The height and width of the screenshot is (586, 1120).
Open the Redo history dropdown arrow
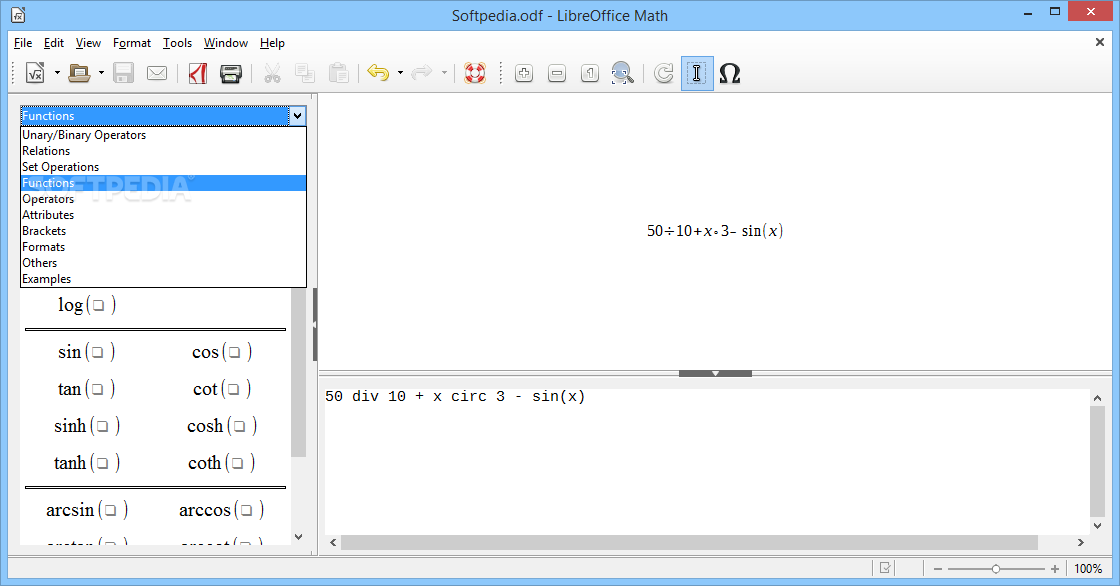click(444, 73)
